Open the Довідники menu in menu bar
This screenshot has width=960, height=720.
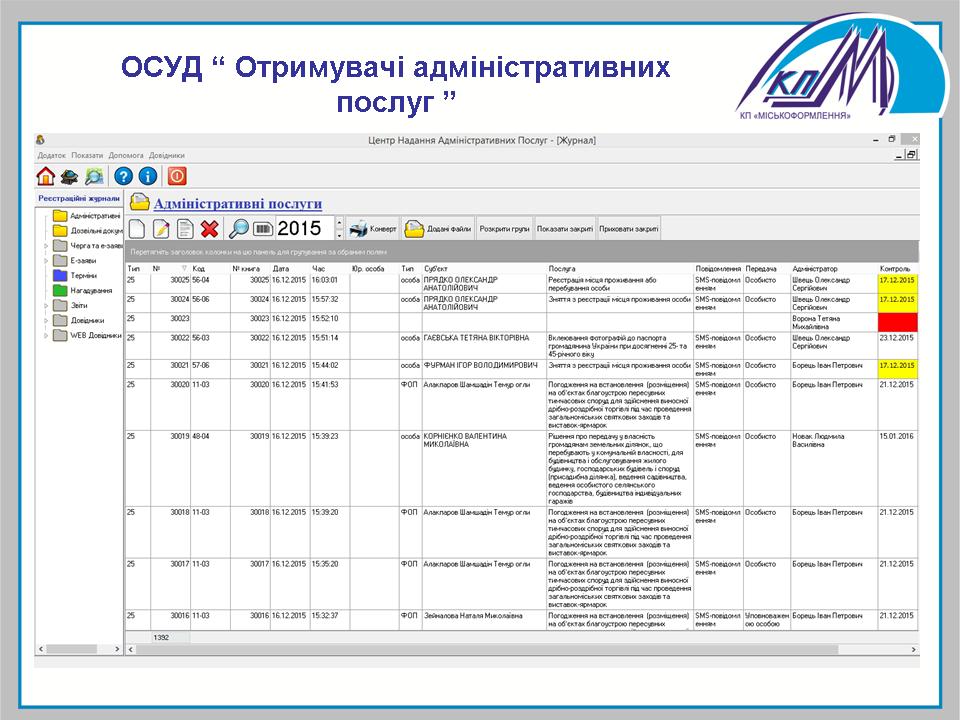click(x=167, y=156)
